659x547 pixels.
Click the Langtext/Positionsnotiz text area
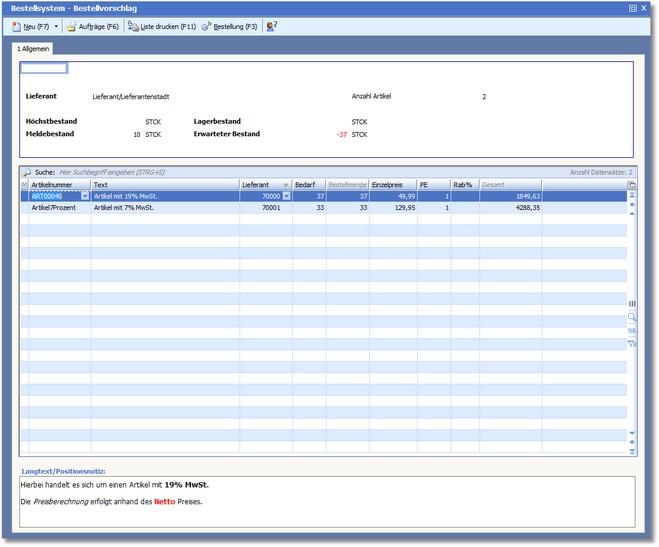point(326,500)
